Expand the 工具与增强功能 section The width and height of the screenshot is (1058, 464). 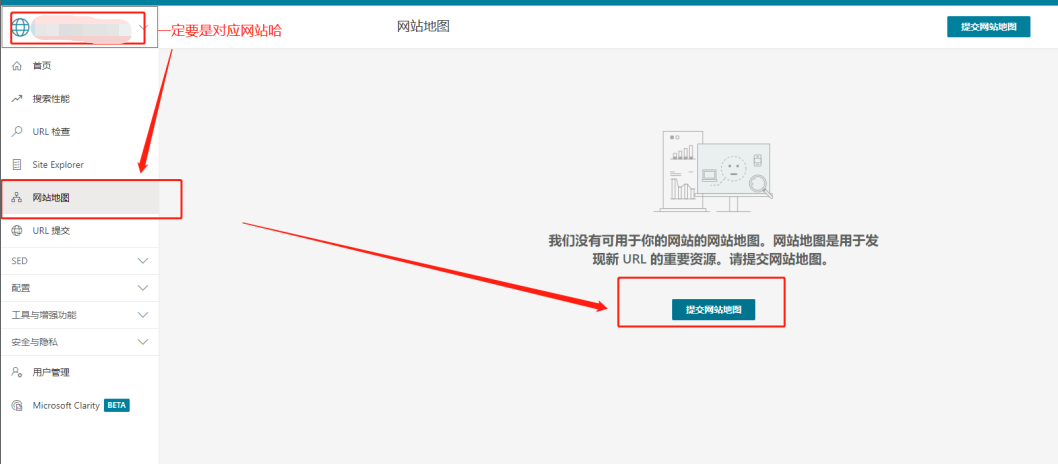(143, 315)
